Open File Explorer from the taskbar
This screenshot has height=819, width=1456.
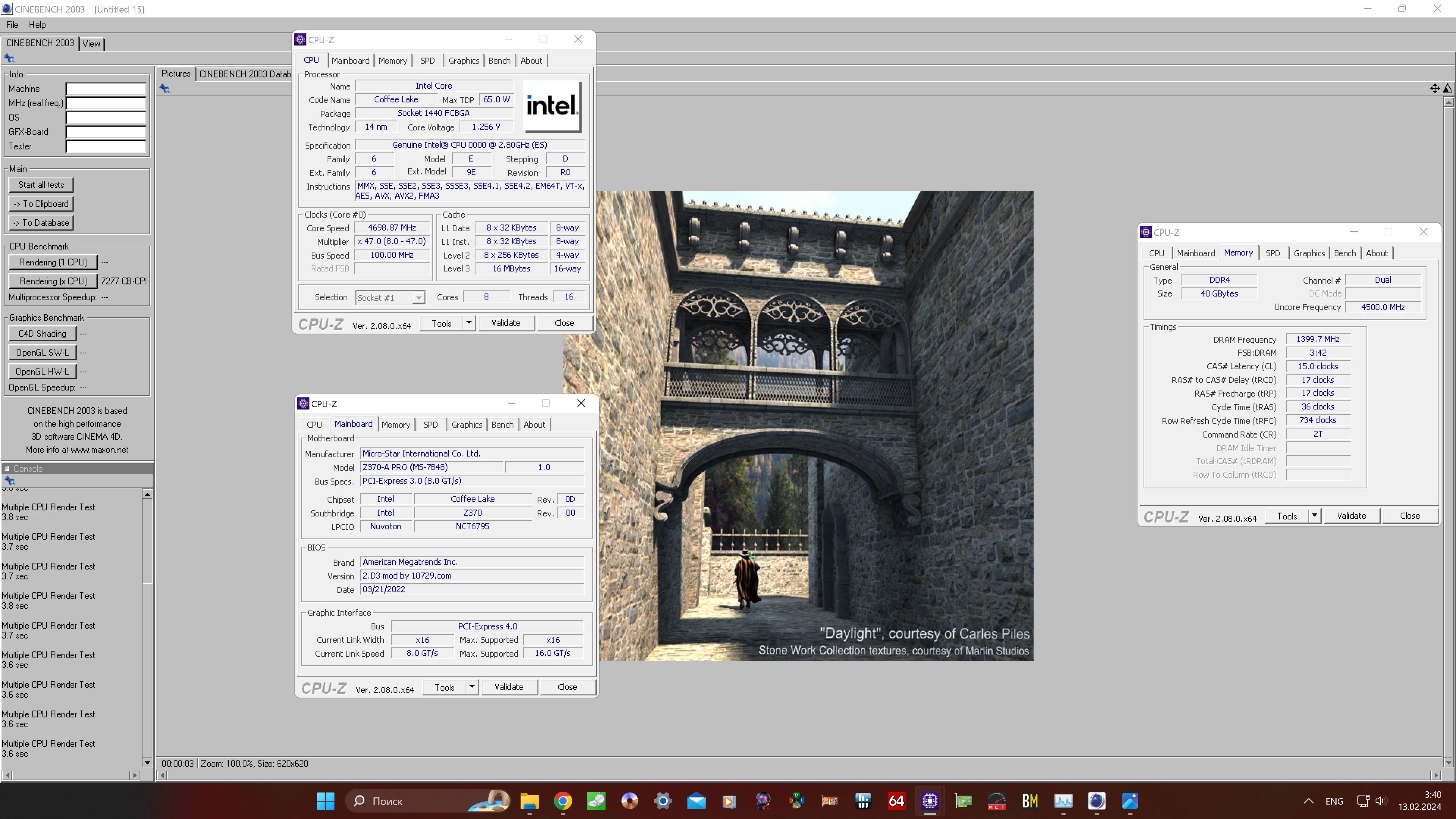click(x=529, y=801)
